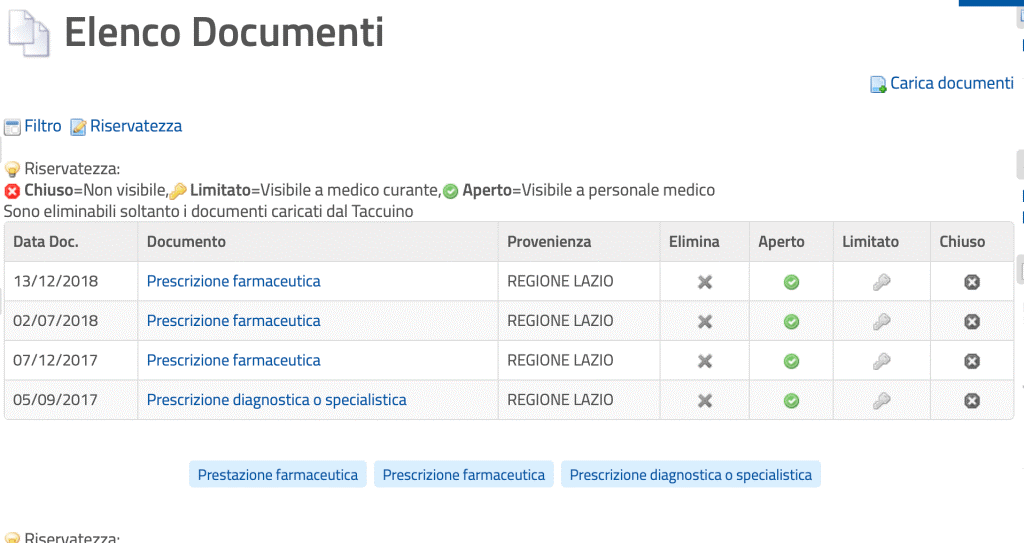This screenshot has width=1024, height=543.
Task: Set 05/09/2017 document to Chiuso
Action: coord(972,401)
